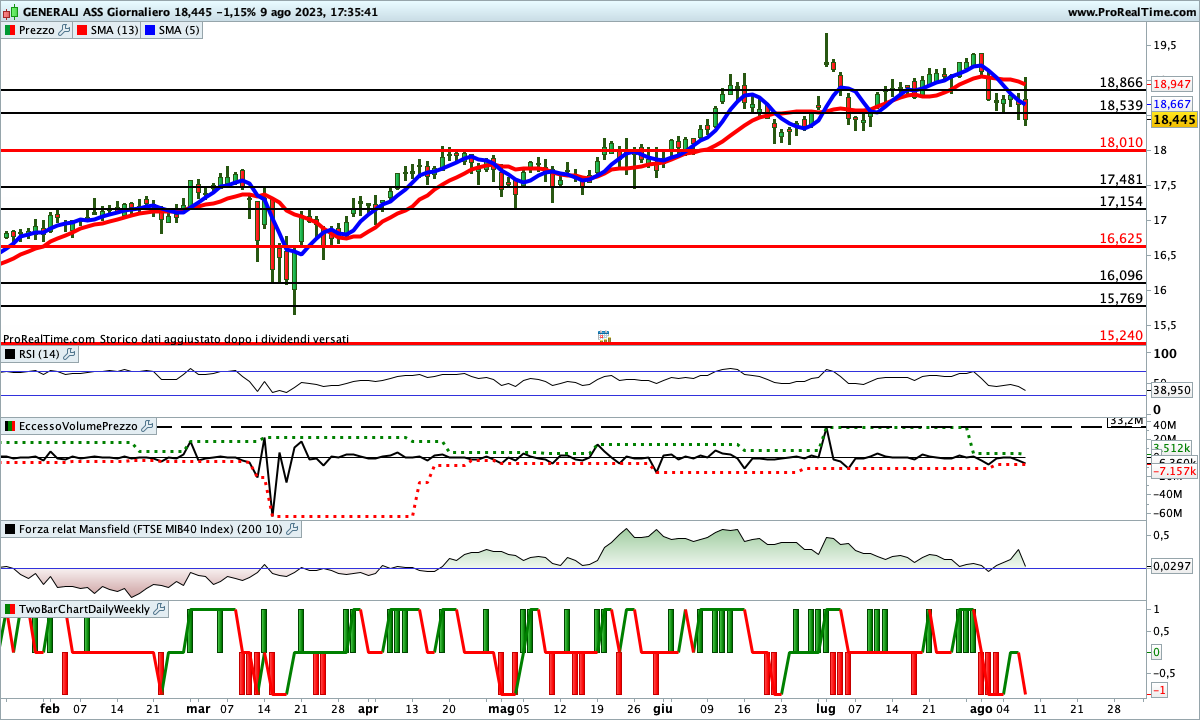Select the SMA (5) indicator label
Viewport: 1200px width, 720px height.
[181, 30]
